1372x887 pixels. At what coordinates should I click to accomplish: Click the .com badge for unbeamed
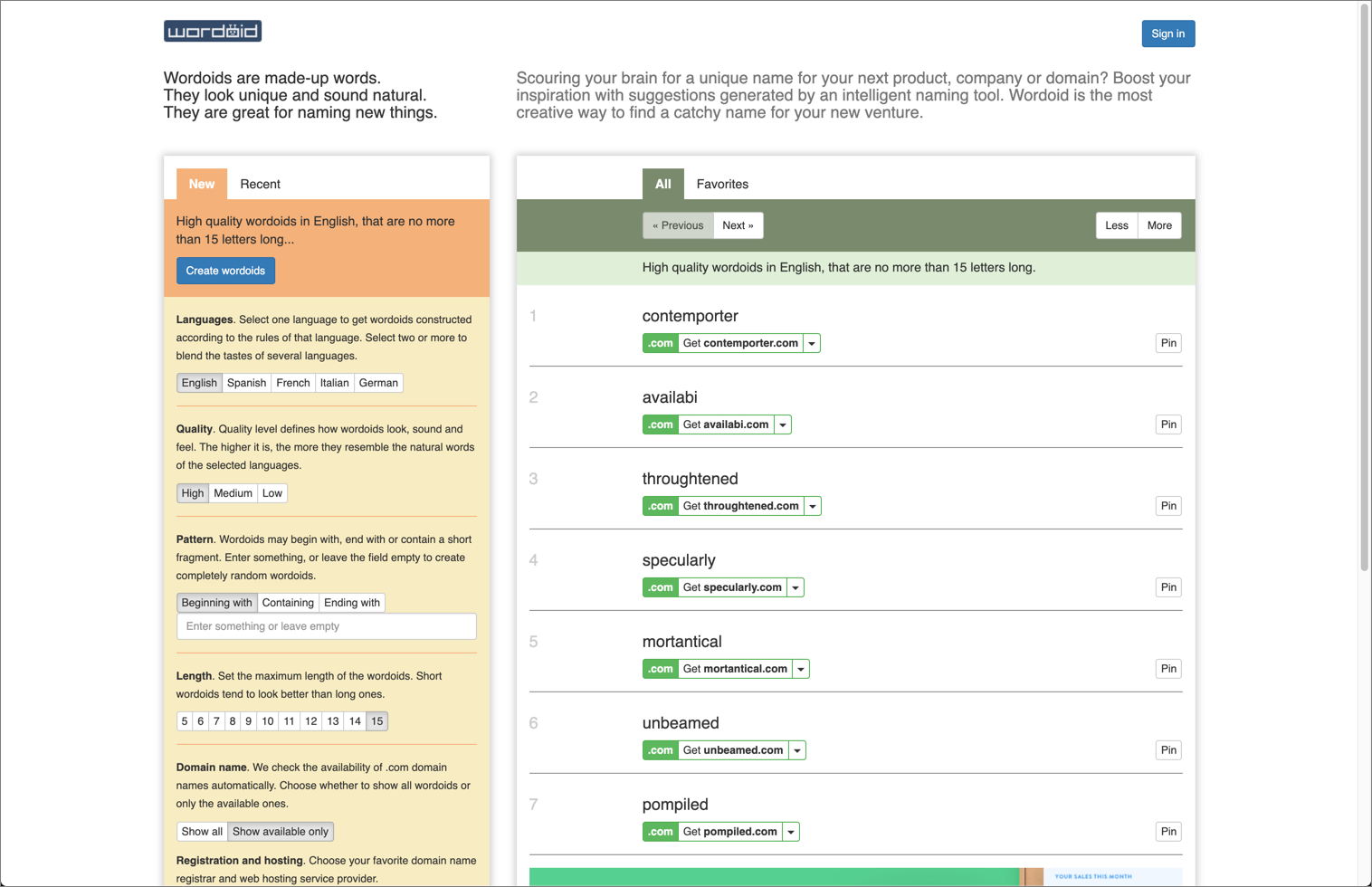660,750
